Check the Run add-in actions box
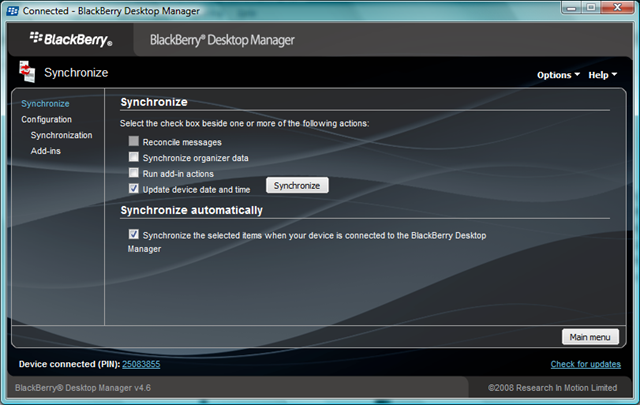The width and height of the screenshot is (640, 405). tap(133, 173)
